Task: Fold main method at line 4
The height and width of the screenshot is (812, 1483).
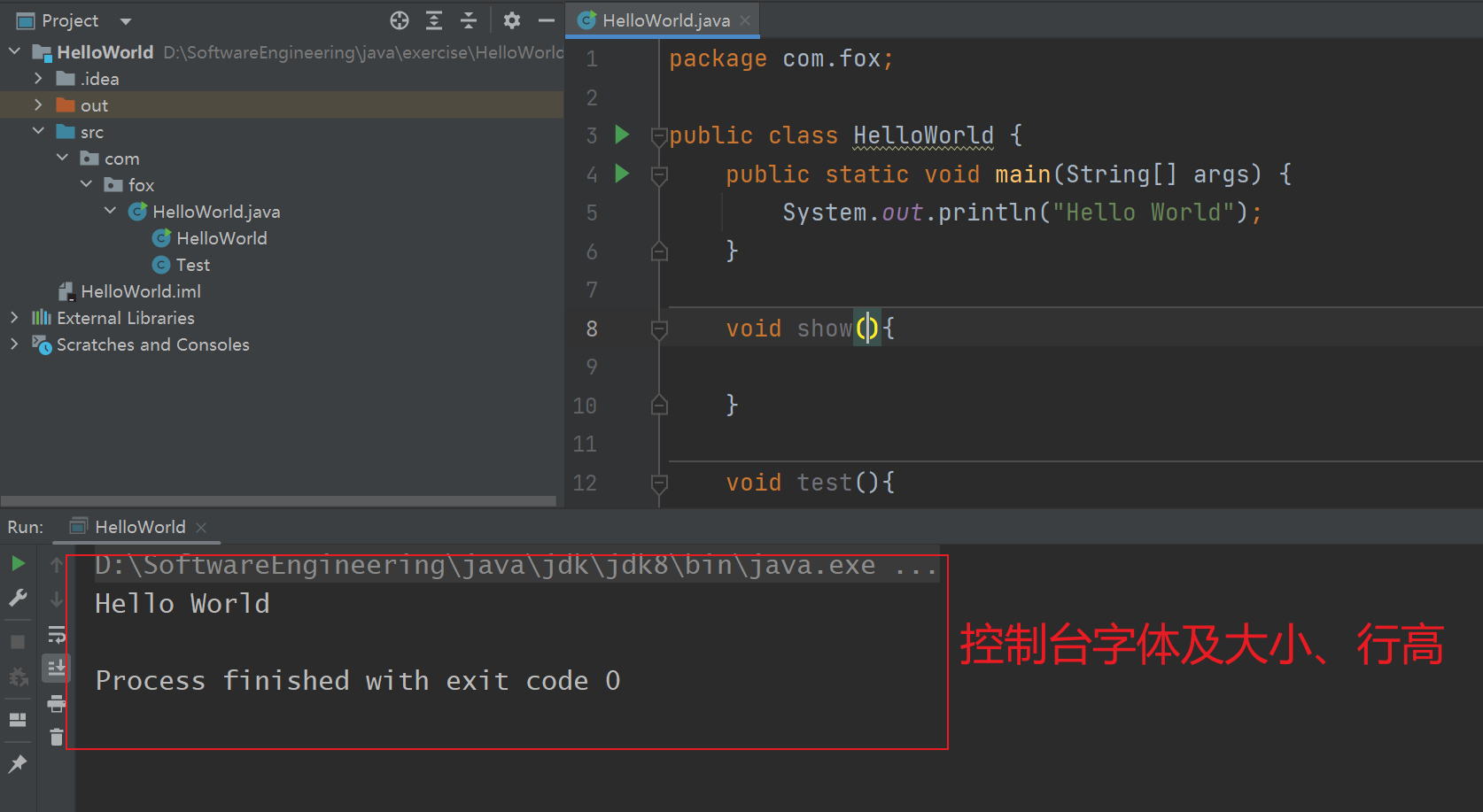Action: (659, 175)
